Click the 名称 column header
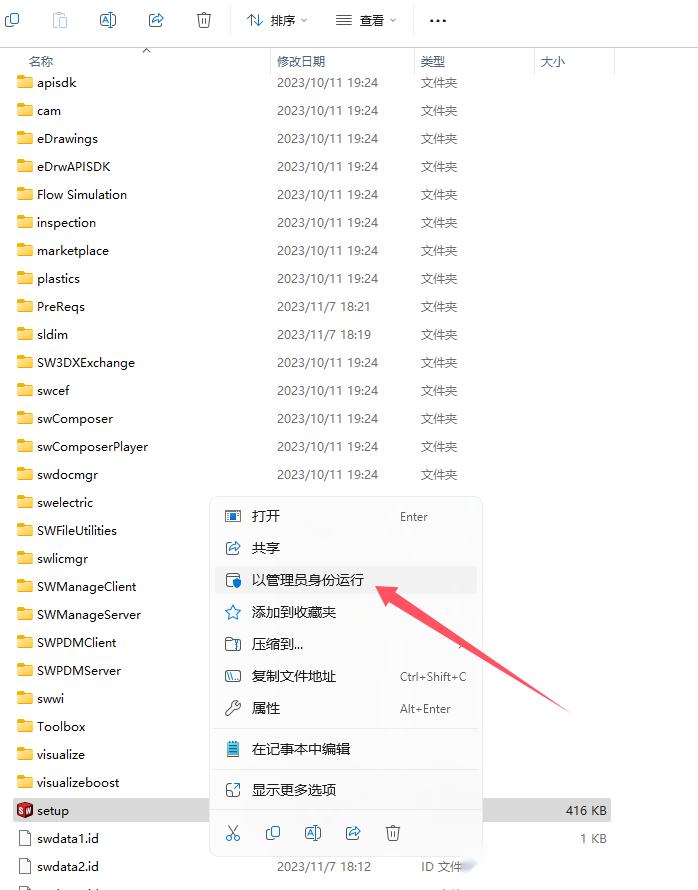The height and width of the screenshot is (890, 698). [41, 61]
